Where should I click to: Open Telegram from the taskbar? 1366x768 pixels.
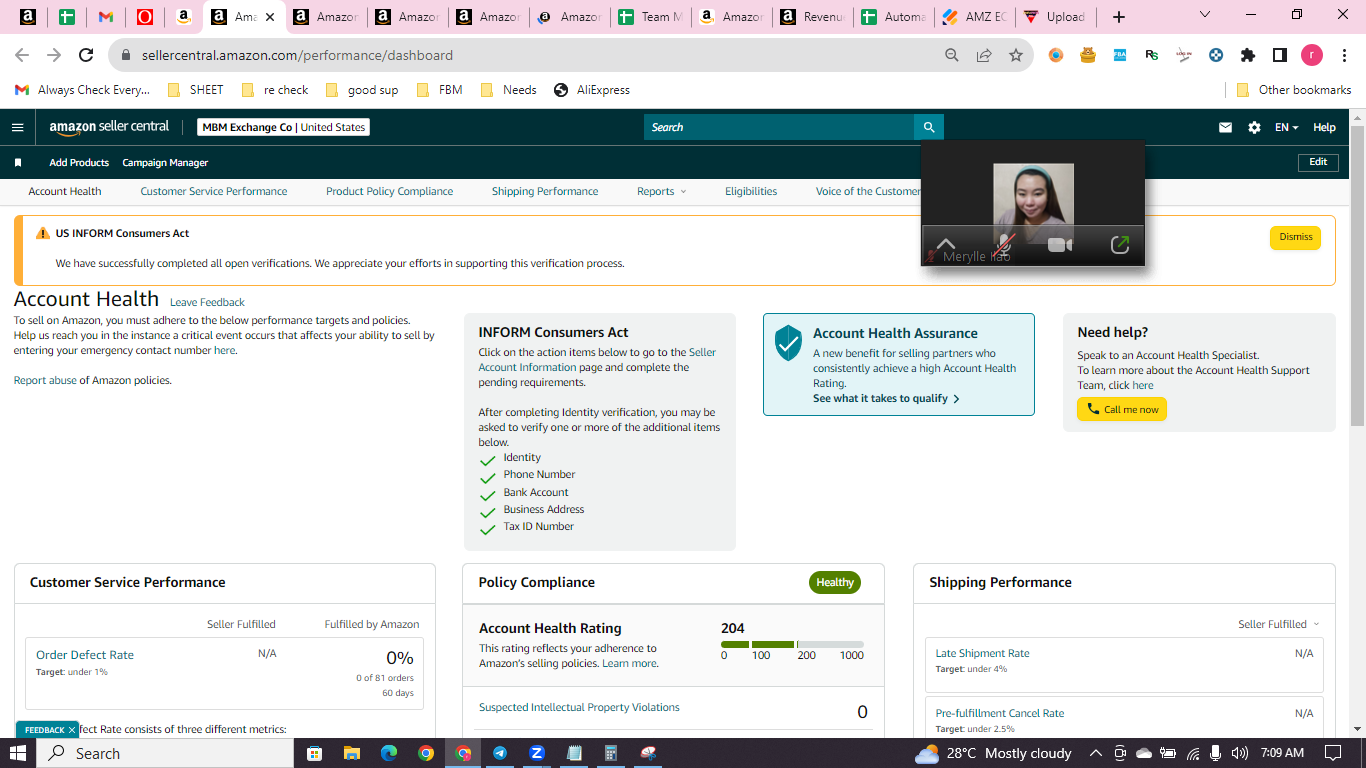click(x=500, y=753)
